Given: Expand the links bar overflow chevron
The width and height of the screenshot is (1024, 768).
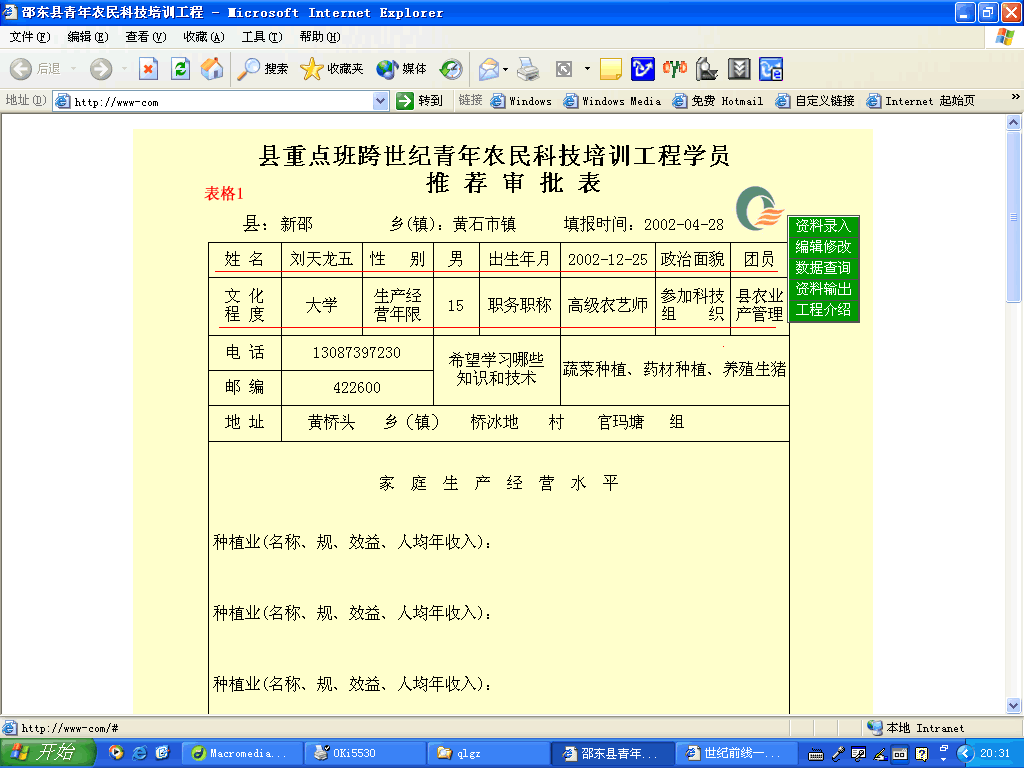Looking at the screenshot, I should point(1015,100).
